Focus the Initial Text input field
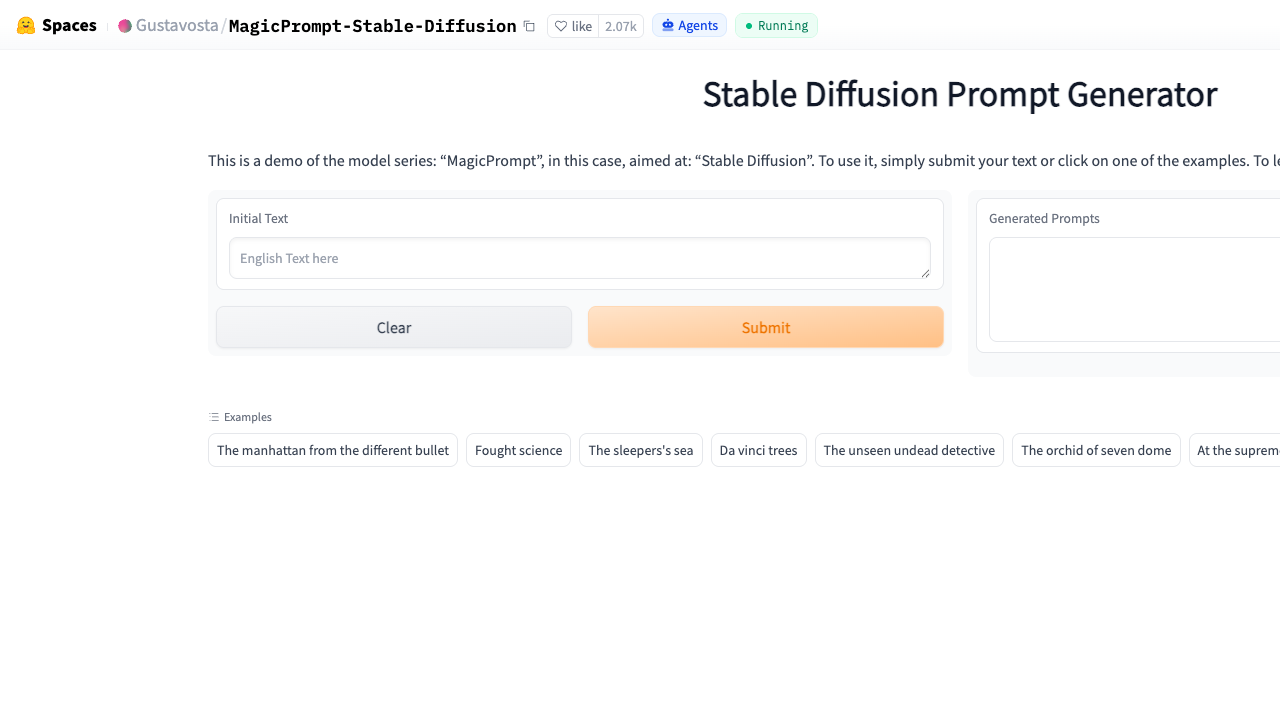This screenshot has height=720, width=1280. (580, 258)
